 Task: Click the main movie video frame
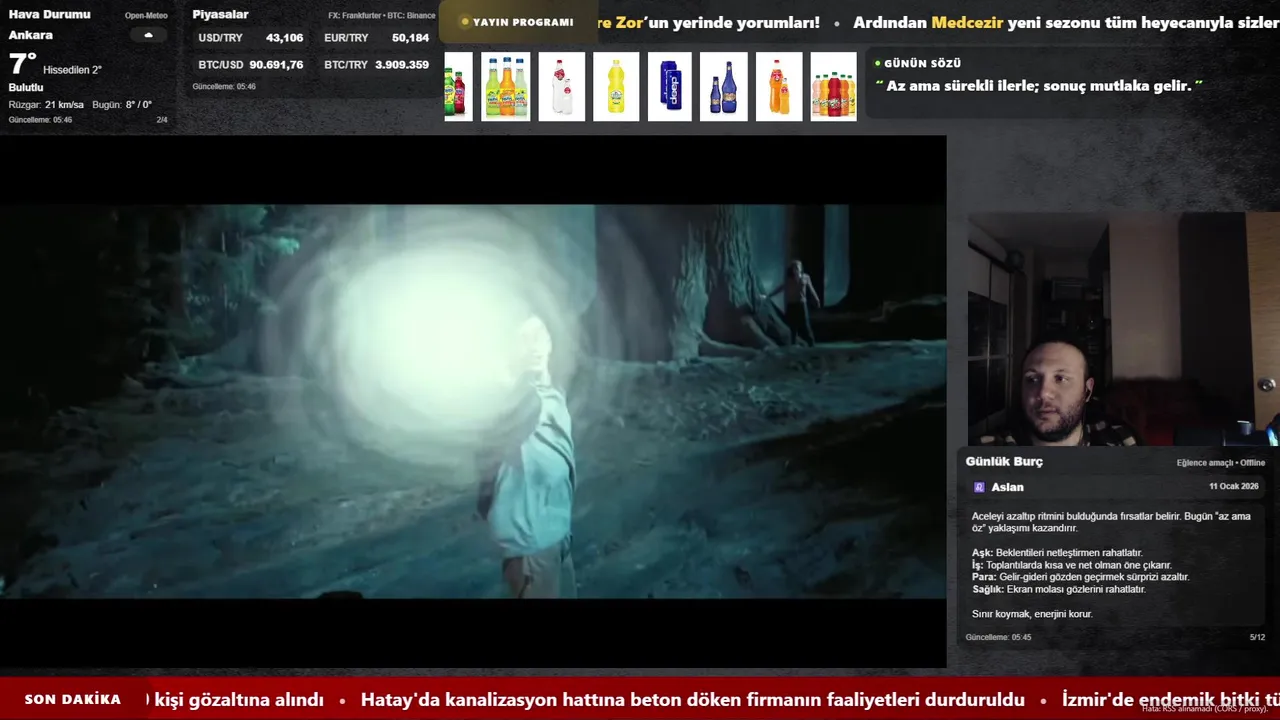pos(473,401)
